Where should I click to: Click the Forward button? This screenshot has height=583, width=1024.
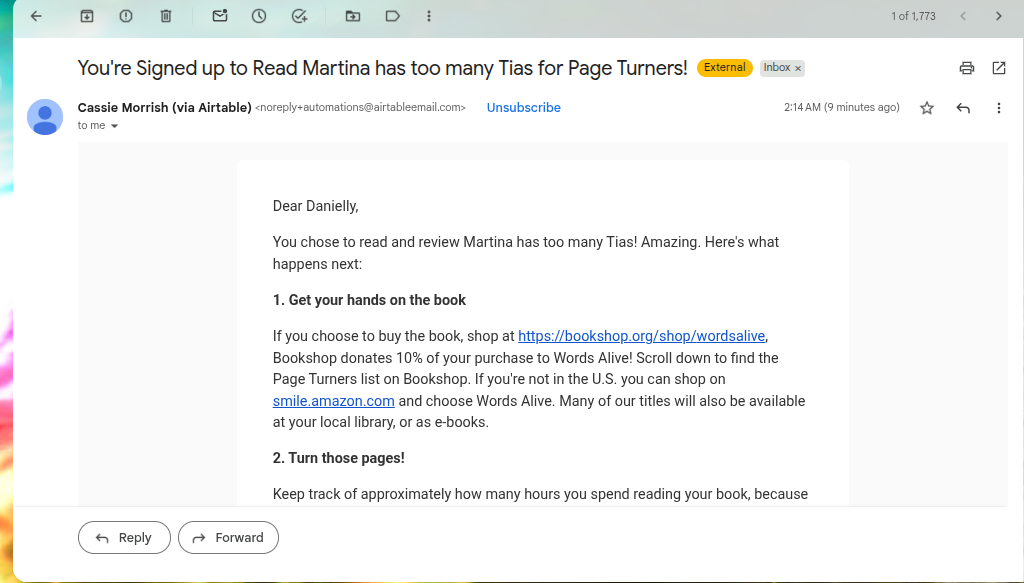pyautogui.click(x=228, y=537)
